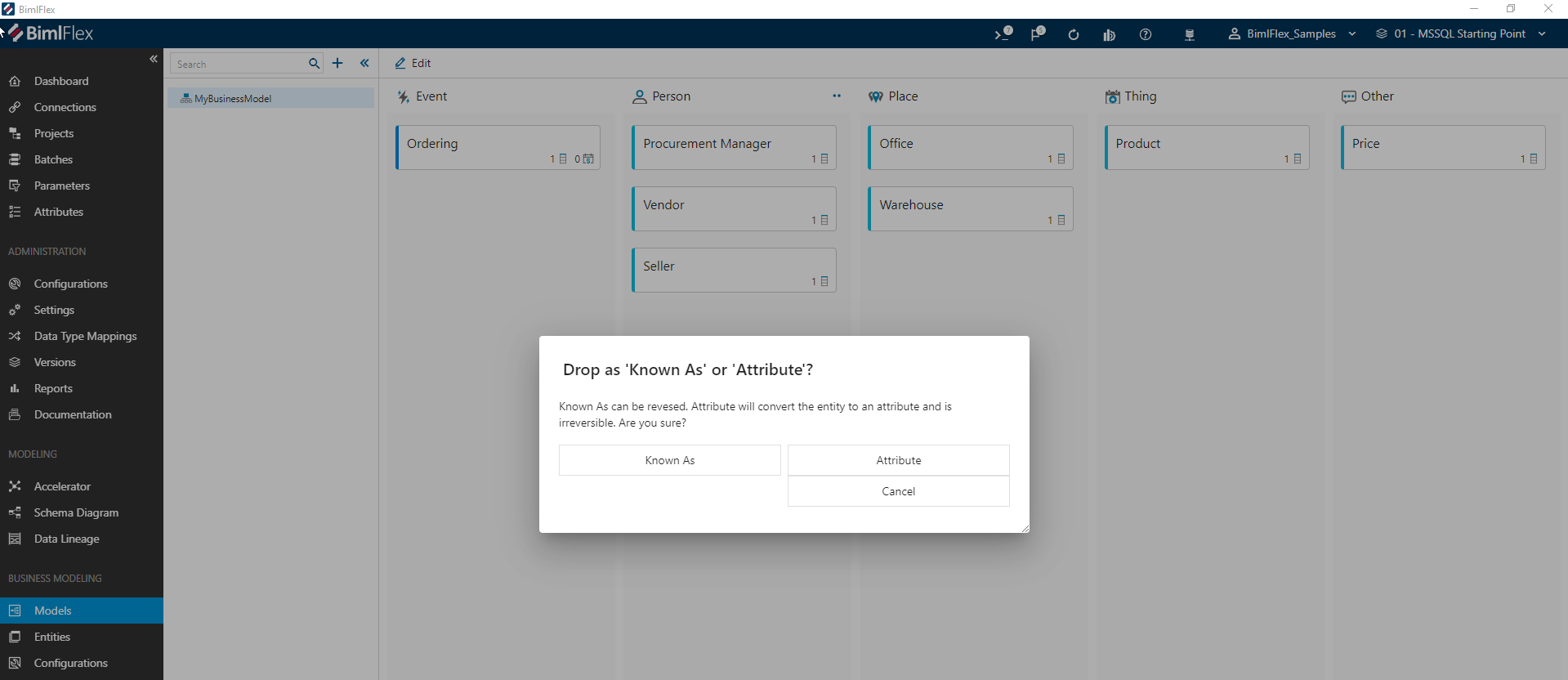
Task: Select MyBusinessModel in the tree
Action: pyautogui.click(x=233, y=98)
